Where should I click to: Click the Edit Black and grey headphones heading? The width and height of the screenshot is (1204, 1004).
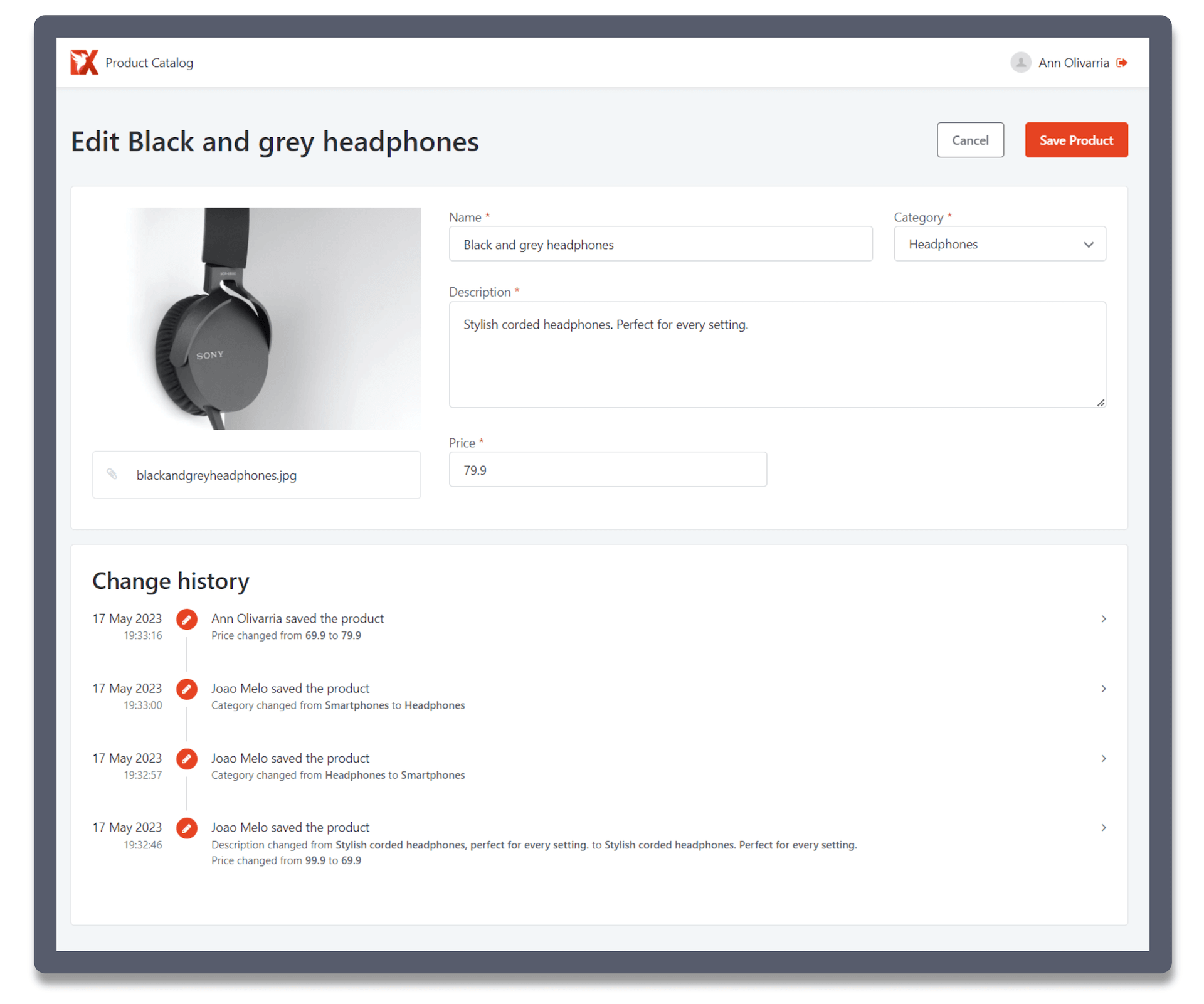pos(275,141)
